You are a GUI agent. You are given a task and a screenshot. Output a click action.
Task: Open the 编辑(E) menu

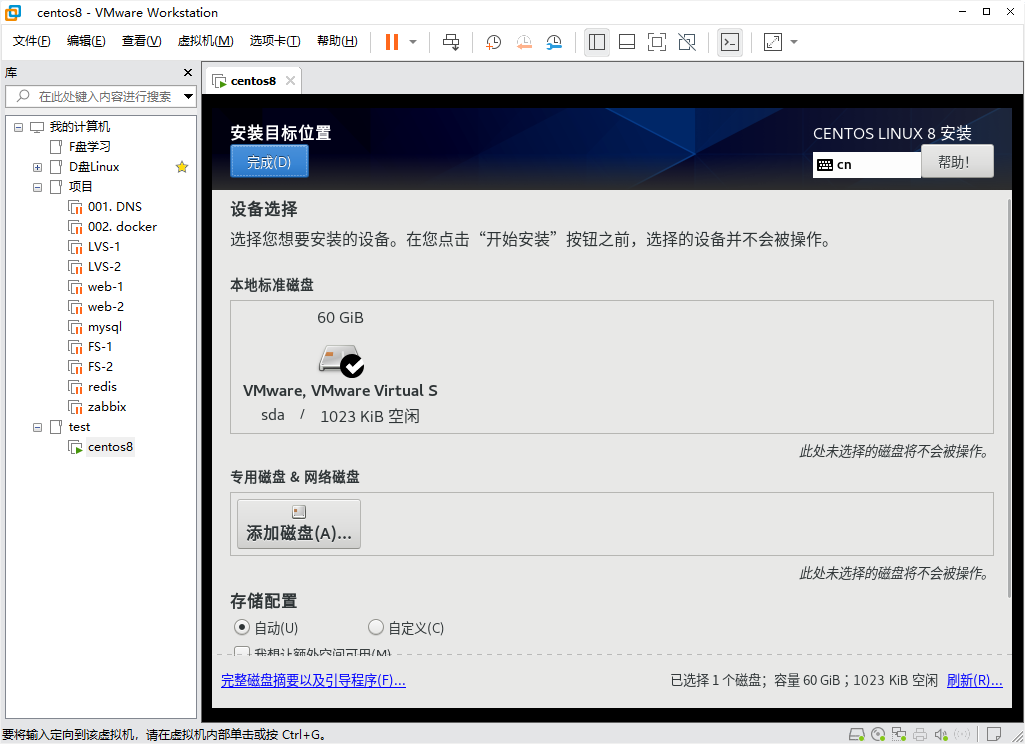tap(86, 41)
